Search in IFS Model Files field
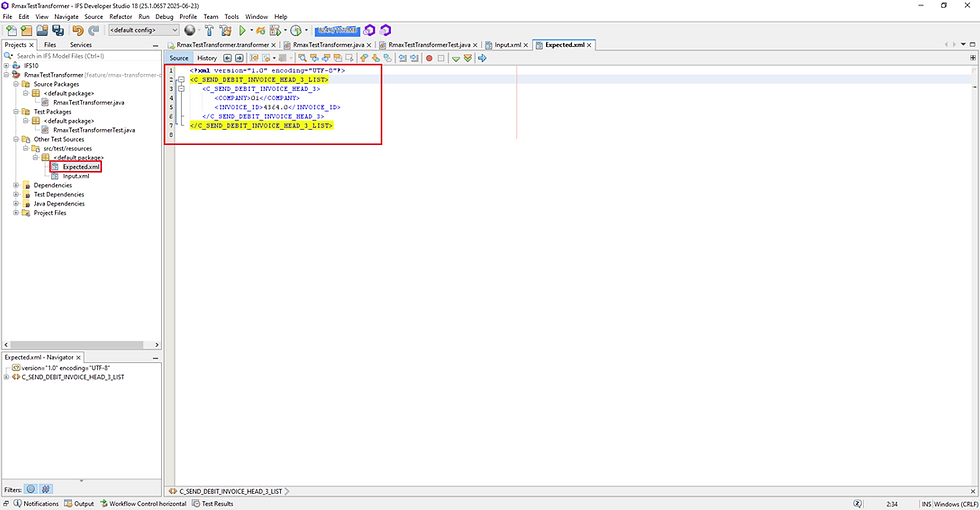This screenshot has height=510, width=980. 84,56
